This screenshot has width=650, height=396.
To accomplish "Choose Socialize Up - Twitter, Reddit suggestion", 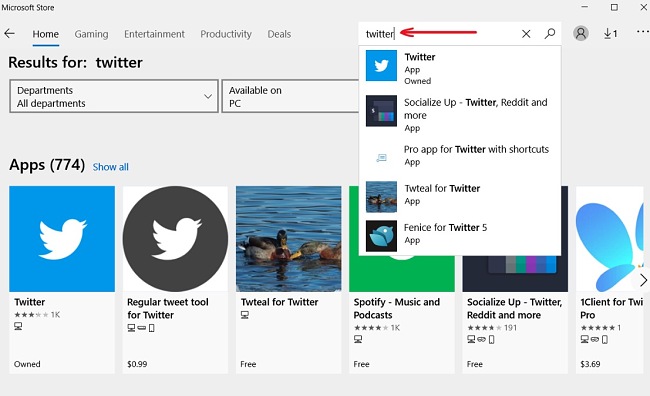I will point(476,114).
